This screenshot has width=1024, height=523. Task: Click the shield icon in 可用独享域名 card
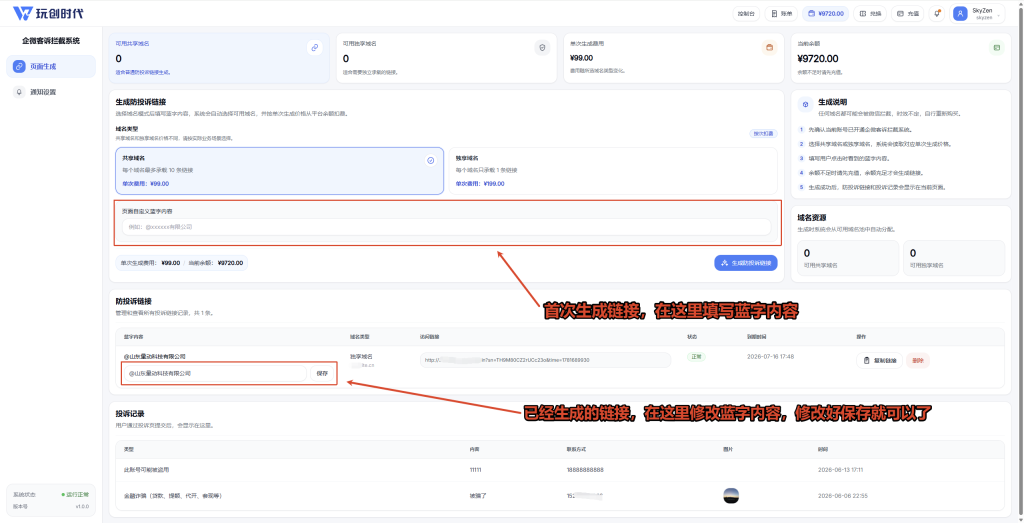click(x=542, y=48)
